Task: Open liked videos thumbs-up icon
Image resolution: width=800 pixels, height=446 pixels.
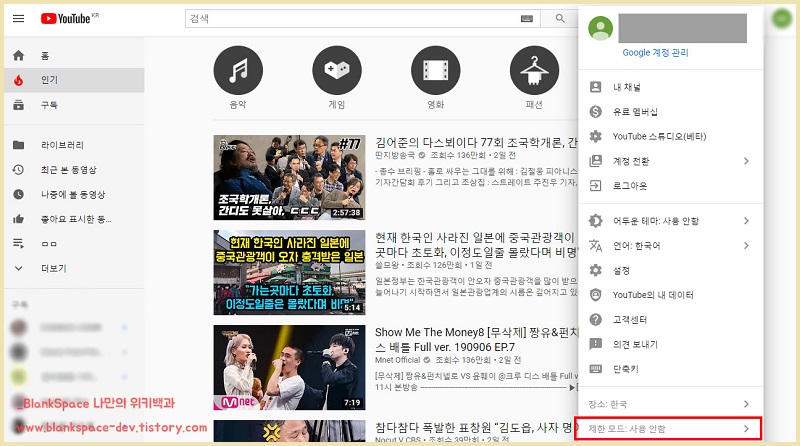Action: [18, 219]
